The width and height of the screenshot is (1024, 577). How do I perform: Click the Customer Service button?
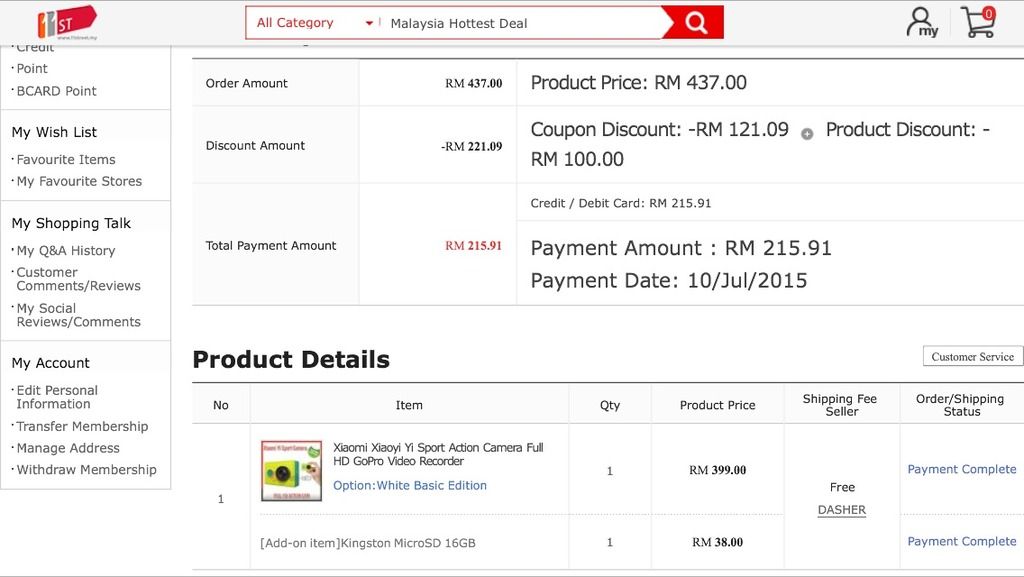pos(972,356)
